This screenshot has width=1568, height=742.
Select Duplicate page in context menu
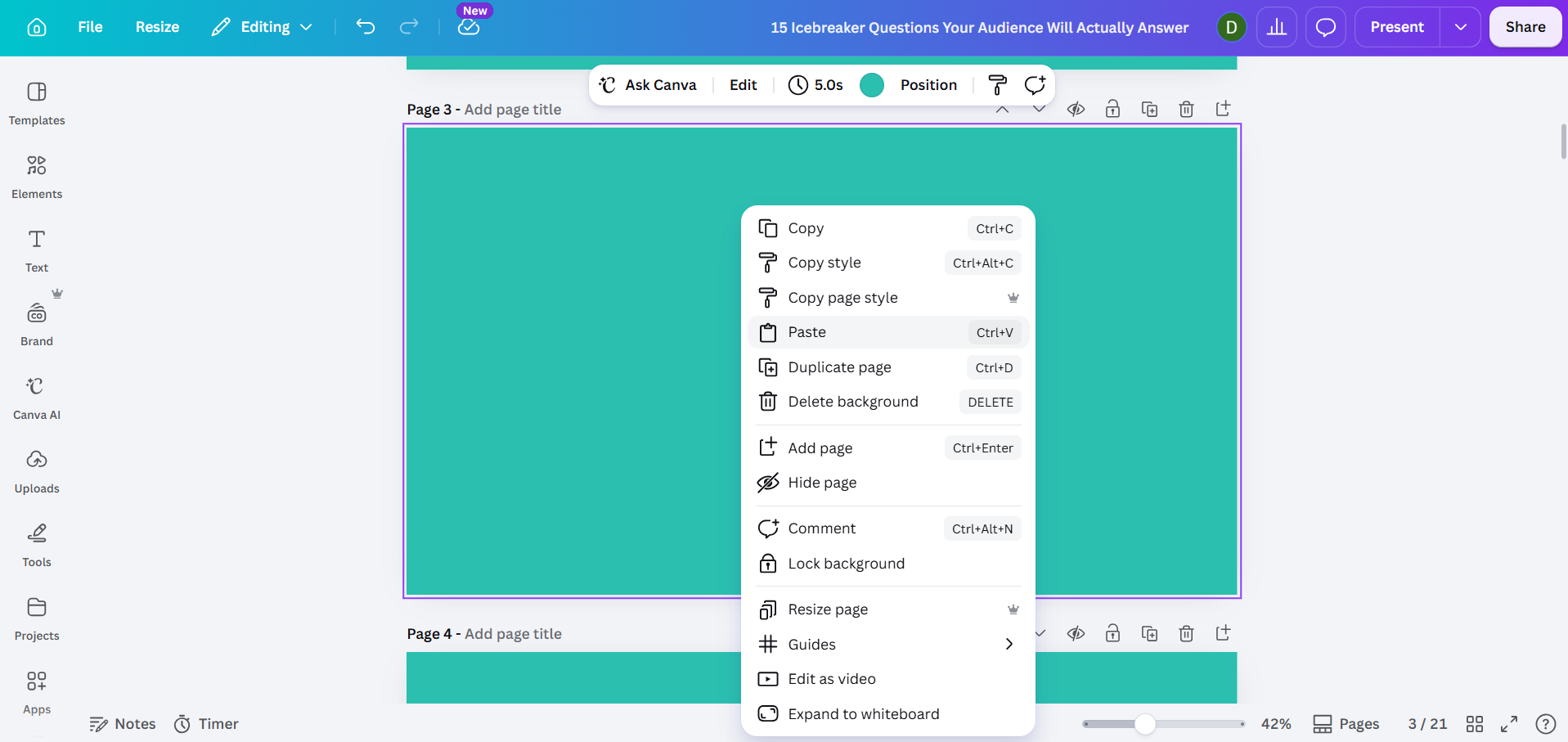(x=888, y=367)
